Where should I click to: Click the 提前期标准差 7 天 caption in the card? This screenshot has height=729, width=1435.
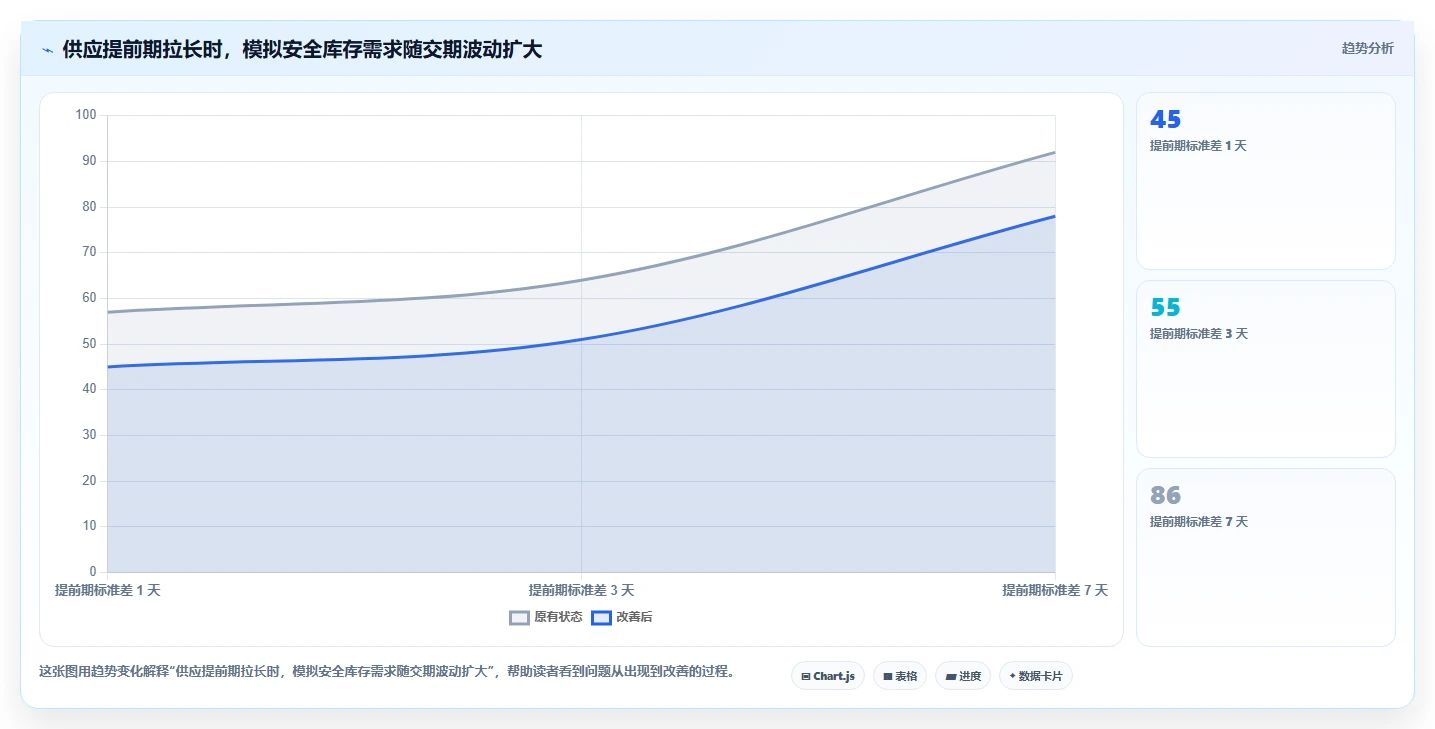click(x=1199, y=521)
